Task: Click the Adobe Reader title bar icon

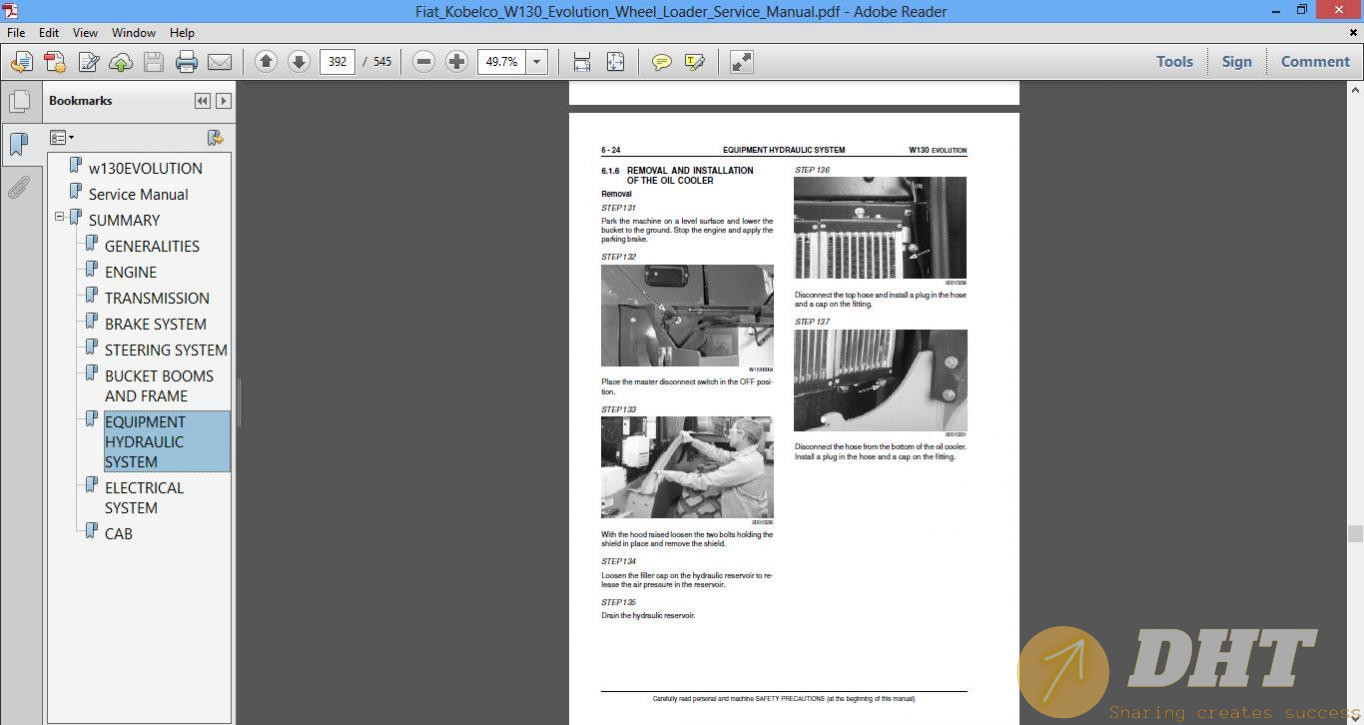Action: pos(10,11)
